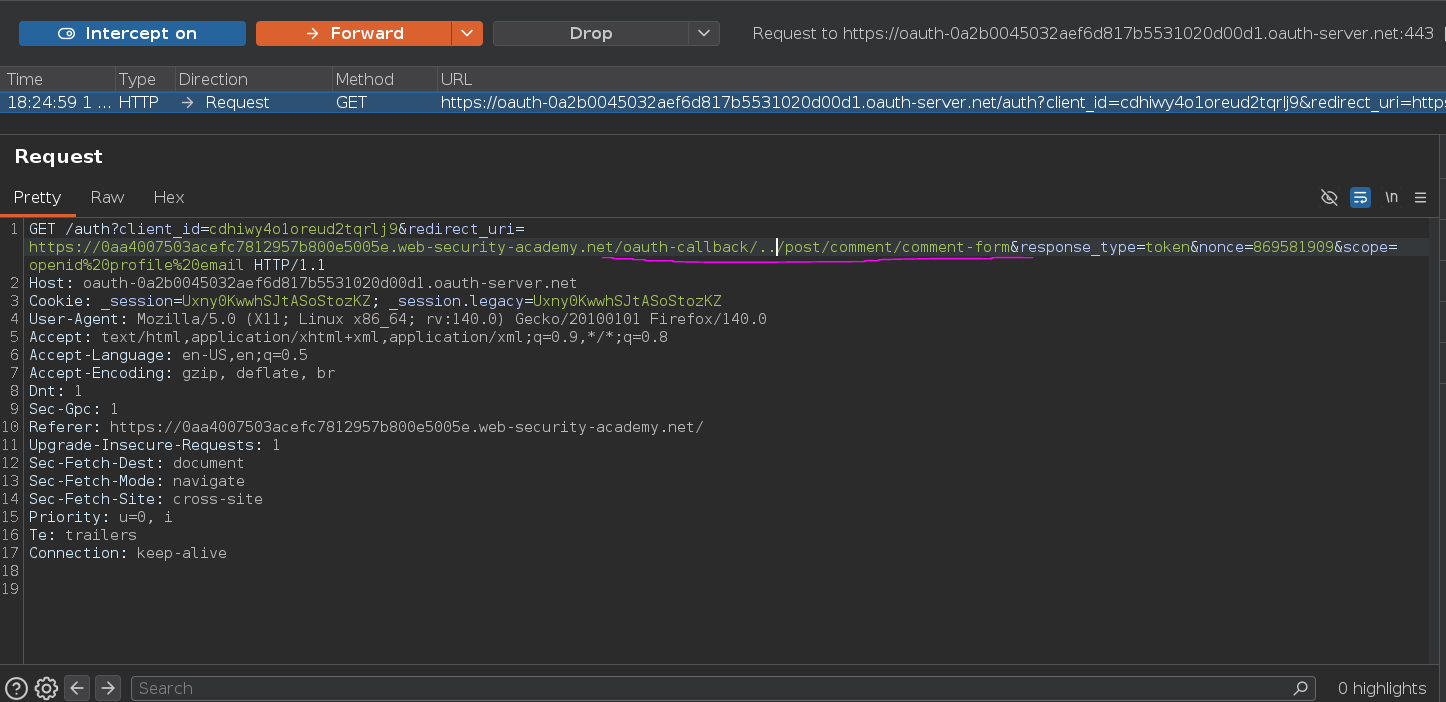Open the Drop dropdown arrow

click(704, 33)
